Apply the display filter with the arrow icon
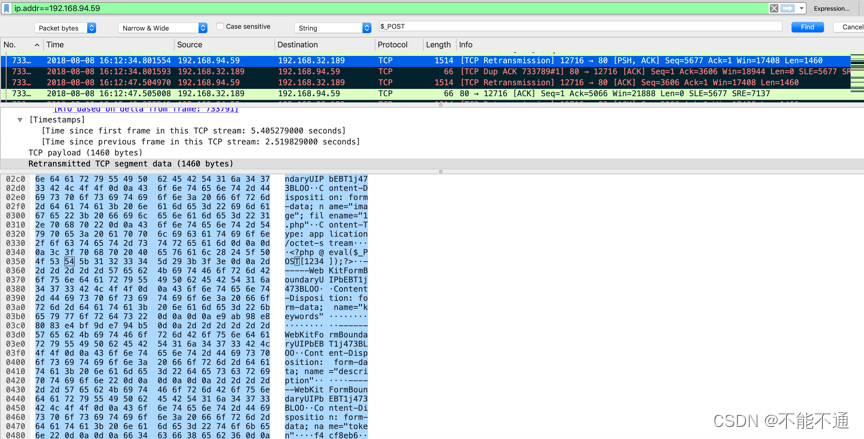Image resolution: width=864 pixels, height=439 pixels. [x=787, y=8]
